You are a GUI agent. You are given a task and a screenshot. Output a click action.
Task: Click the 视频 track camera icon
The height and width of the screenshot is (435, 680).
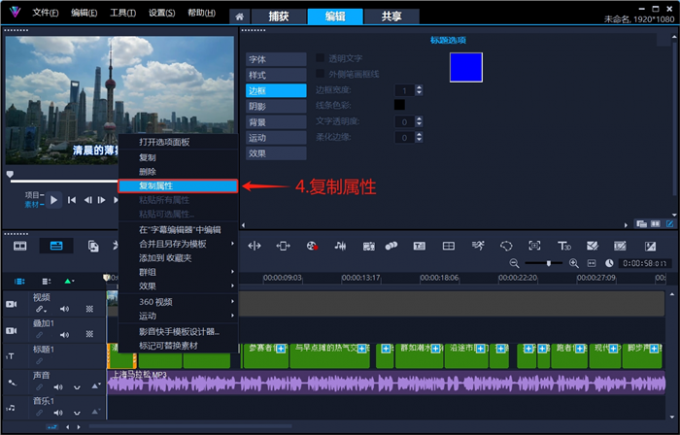[11, 304]
